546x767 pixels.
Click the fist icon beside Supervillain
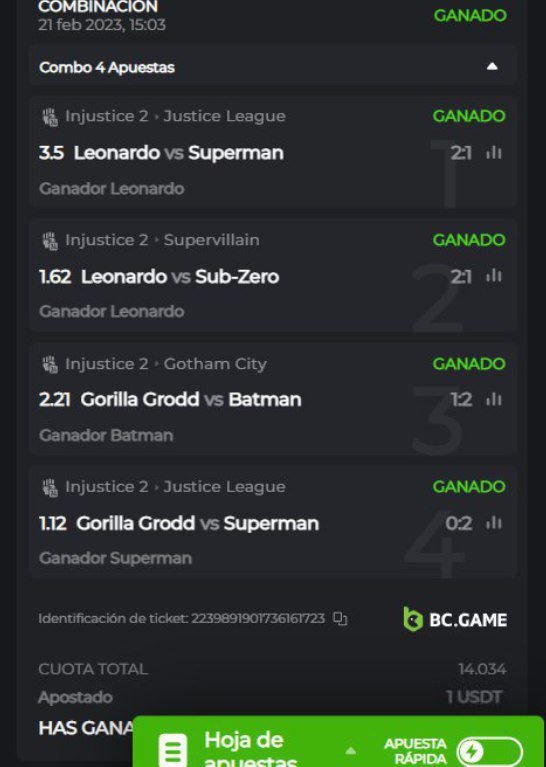pyautogui.click(x=50, y=241)
